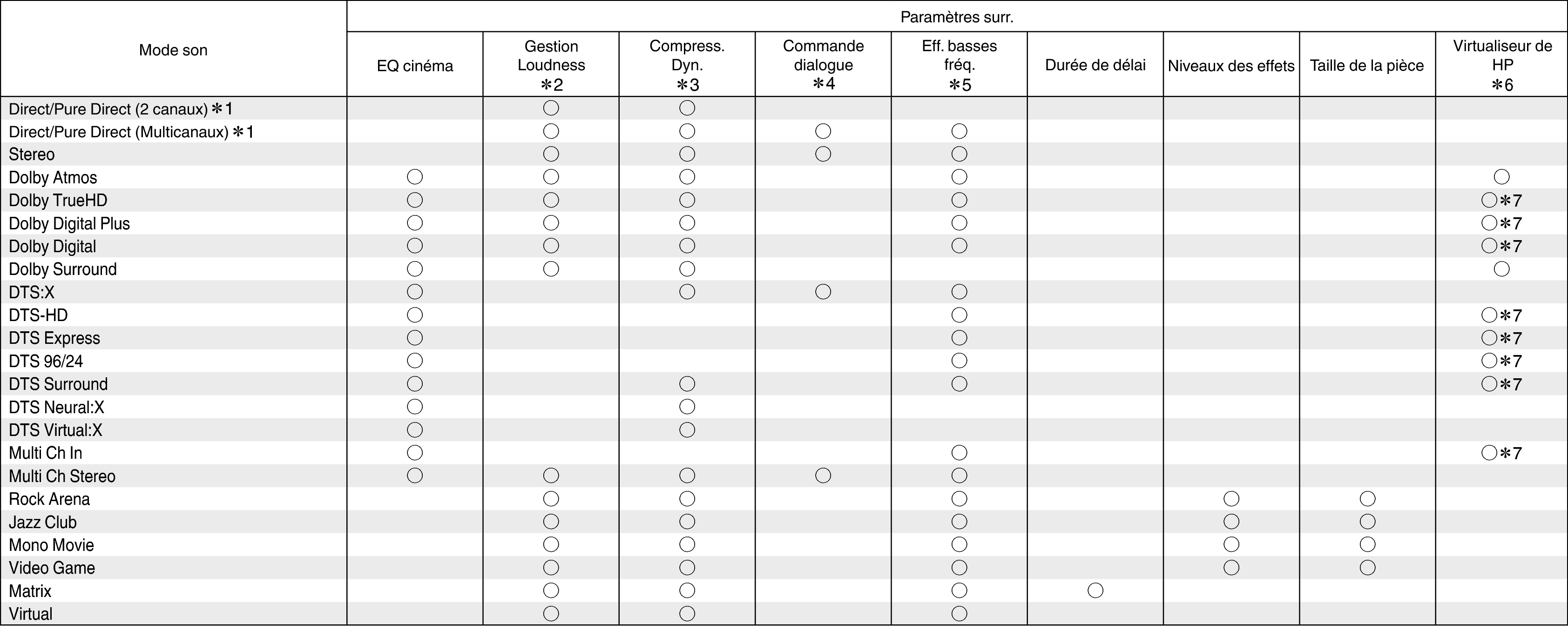Click the Mode son column header

coord(174,50)
